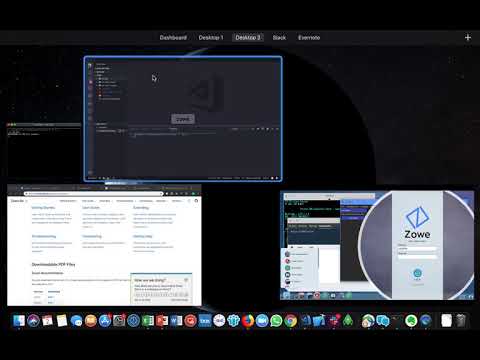The width and height of the screenshot is (480, 360).
Task: Open the App Store dock icon
Action: click(x=105, y=321)
